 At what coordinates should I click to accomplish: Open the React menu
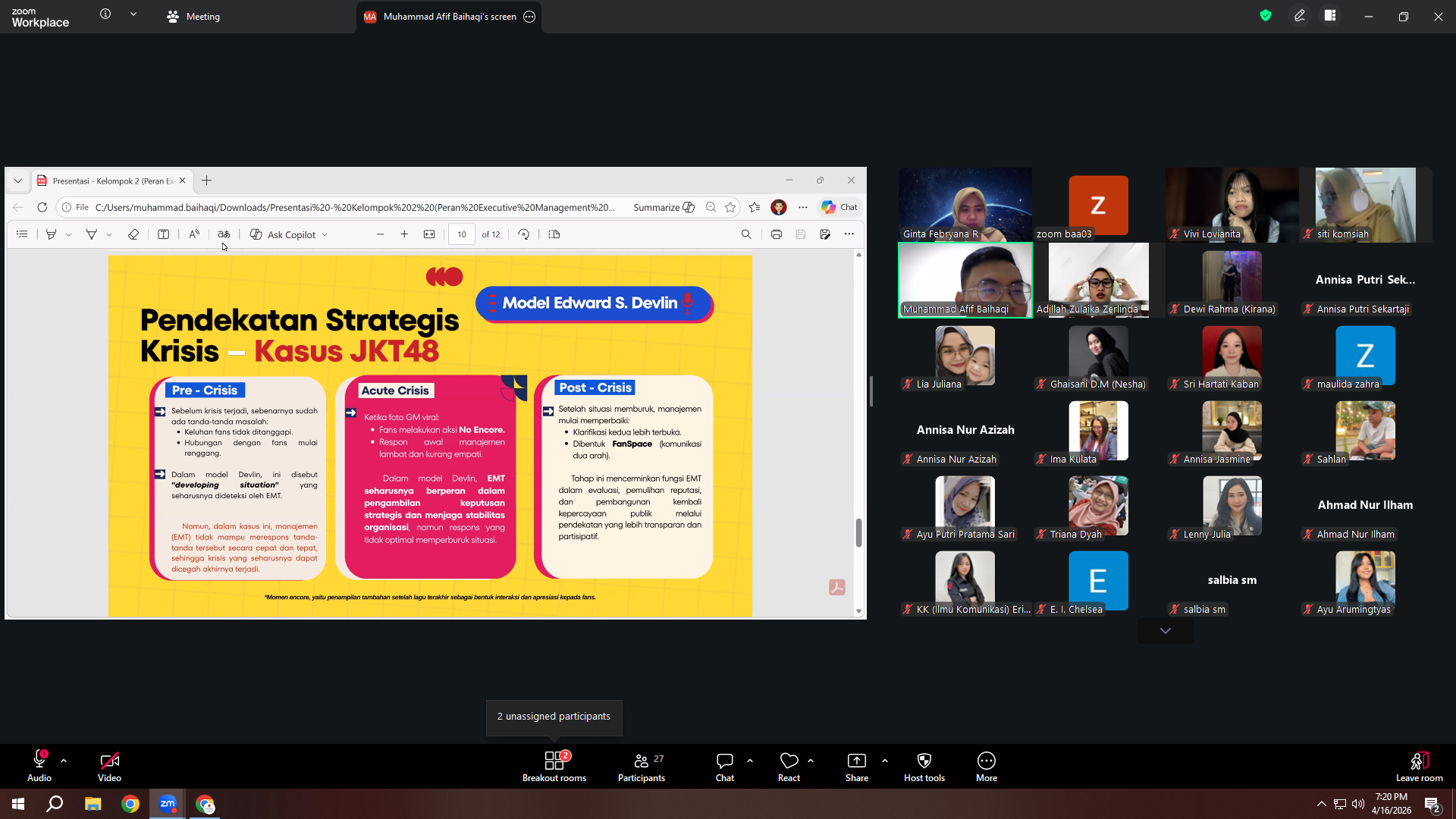point(789,767)
